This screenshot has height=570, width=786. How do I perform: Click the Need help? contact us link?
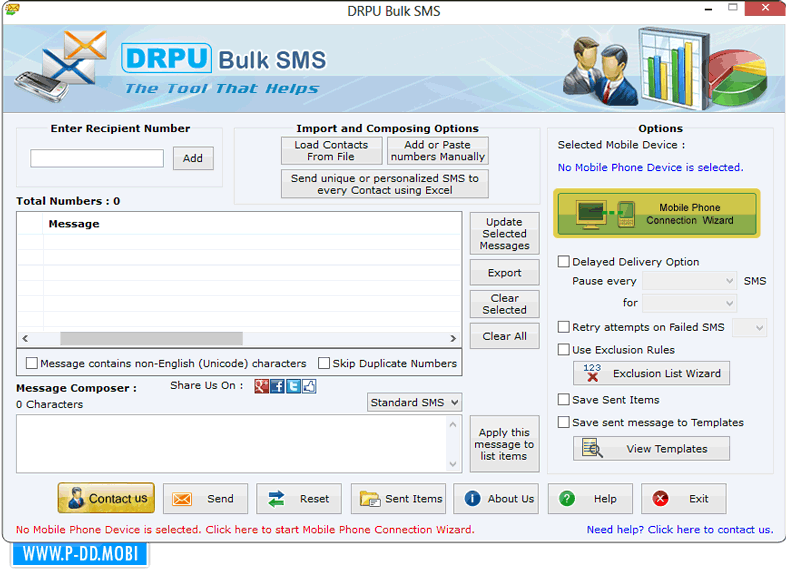click(680, 529)
